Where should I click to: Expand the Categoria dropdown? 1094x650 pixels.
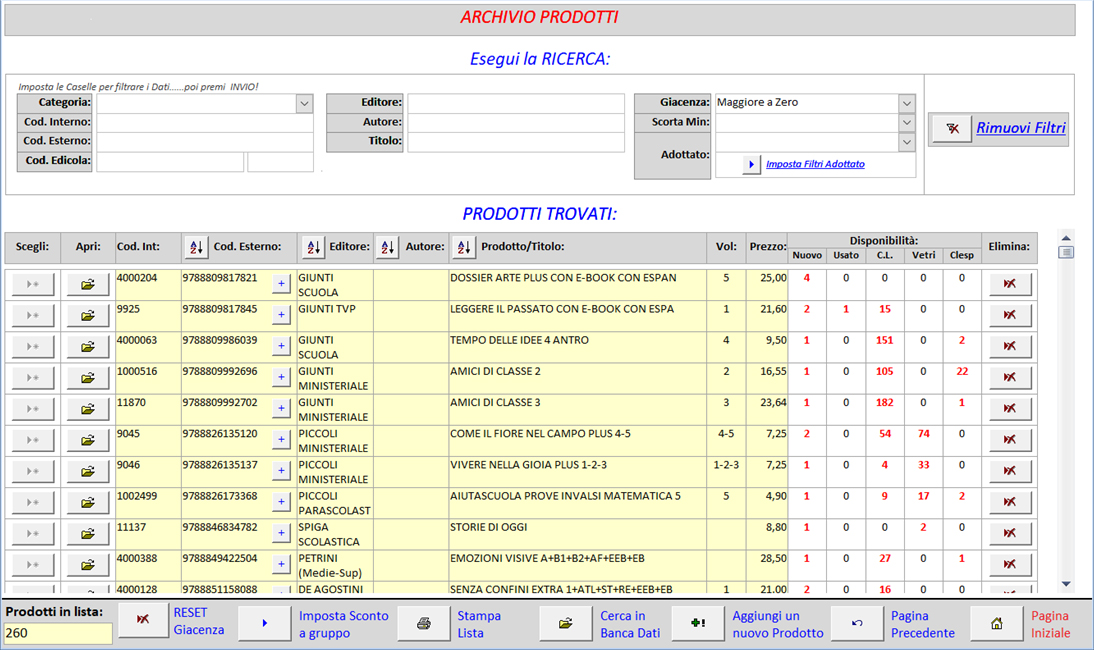pos(304,103)
